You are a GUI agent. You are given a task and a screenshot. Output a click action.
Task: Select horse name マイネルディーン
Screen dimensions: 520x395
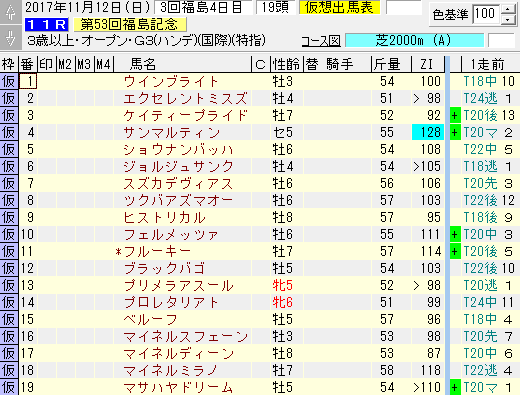coord(179,354)
